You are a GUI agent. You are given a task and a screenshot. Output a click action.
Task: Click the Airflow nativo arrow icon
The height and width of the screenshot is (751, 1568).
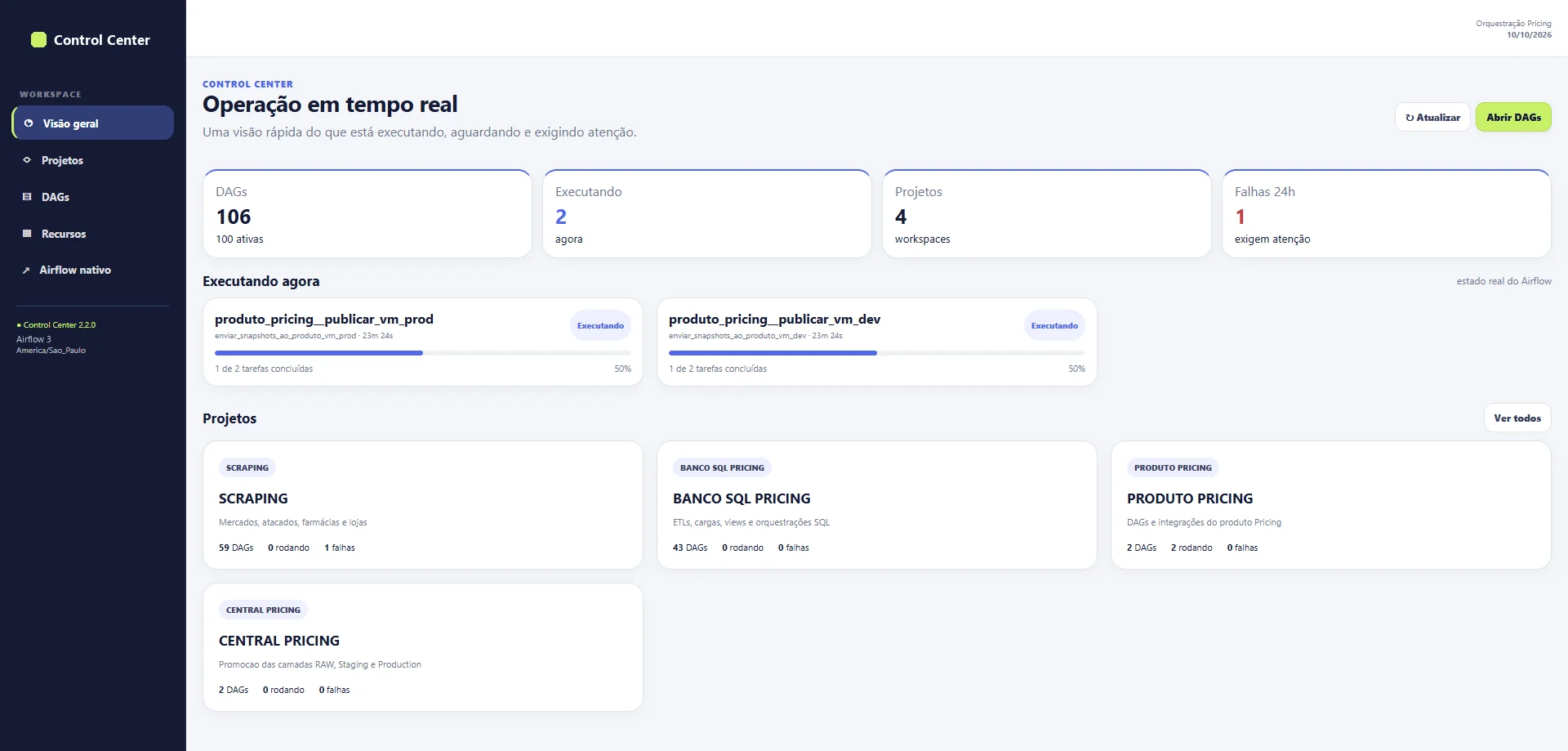click(26, 270)
